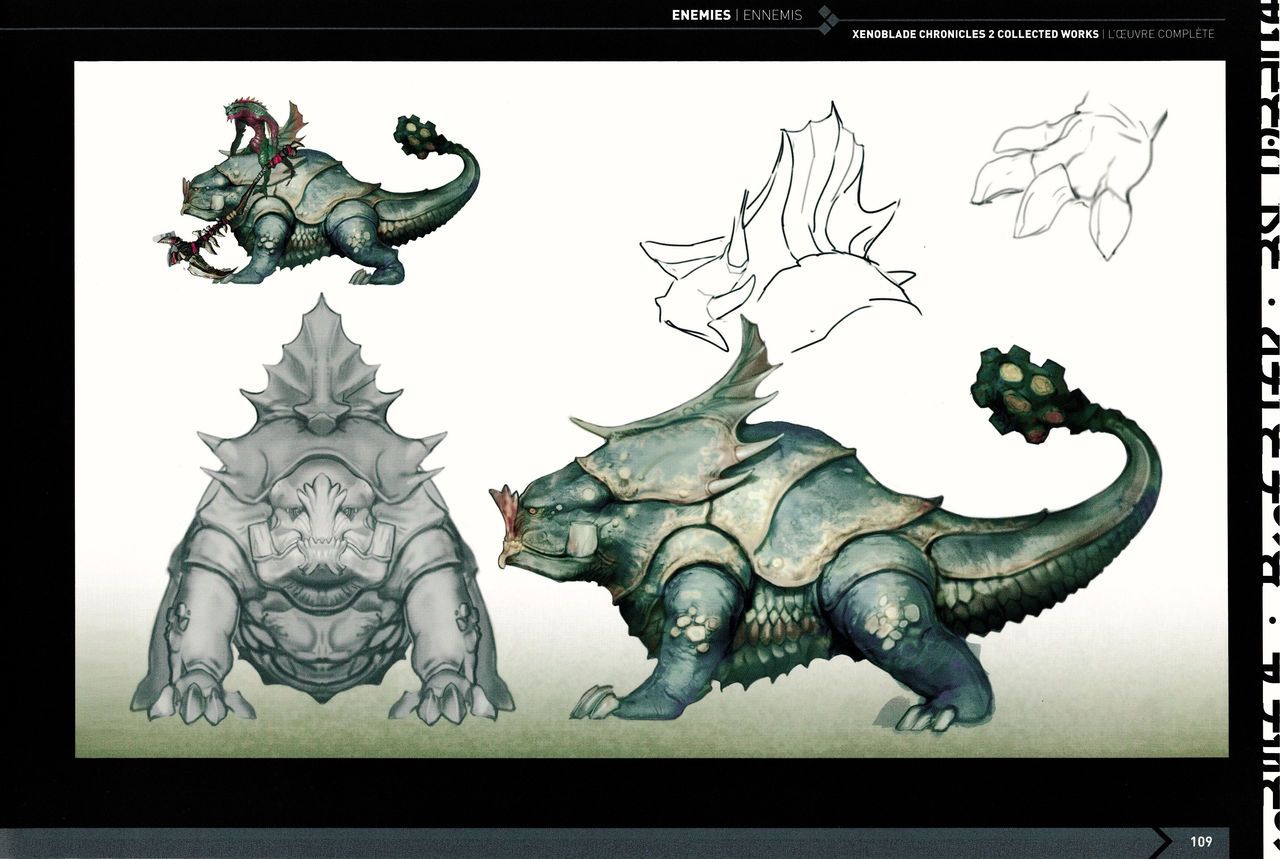Open the grayscale front-view creature illustration

pos(322,520)
